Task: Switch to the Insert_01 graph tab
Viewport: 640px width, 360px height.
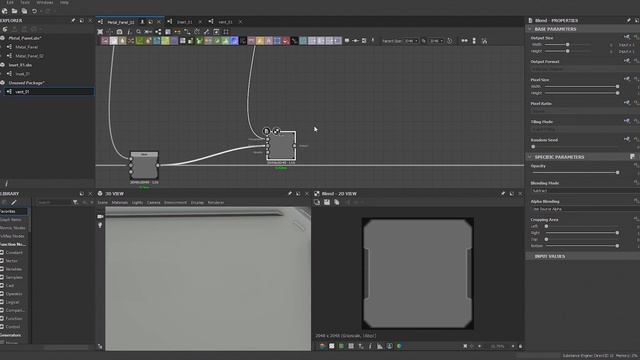Action: click(184, 22)
